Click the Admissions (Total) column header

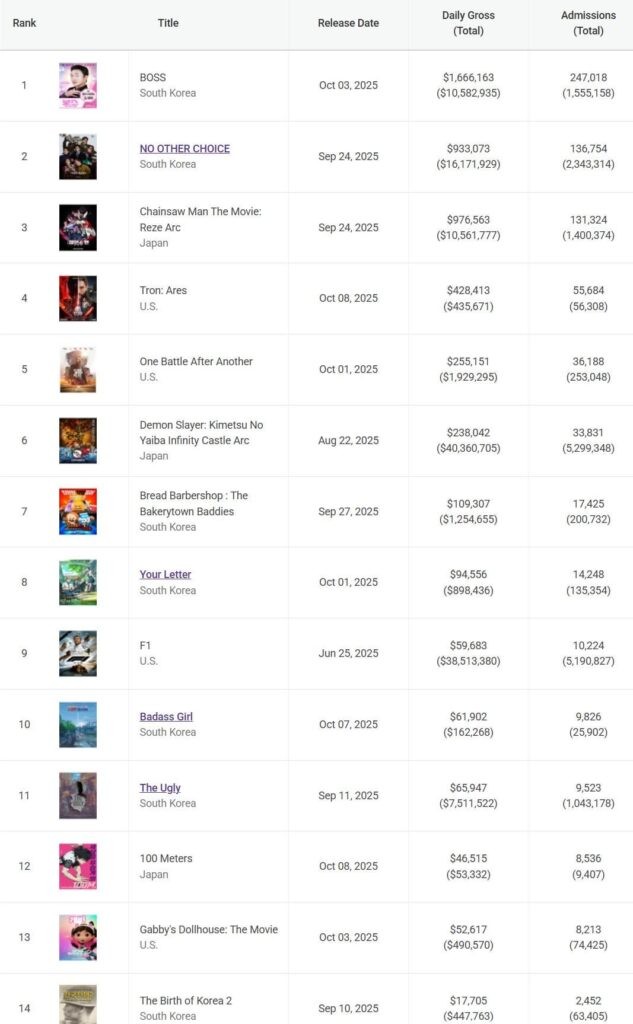(588, 23)
